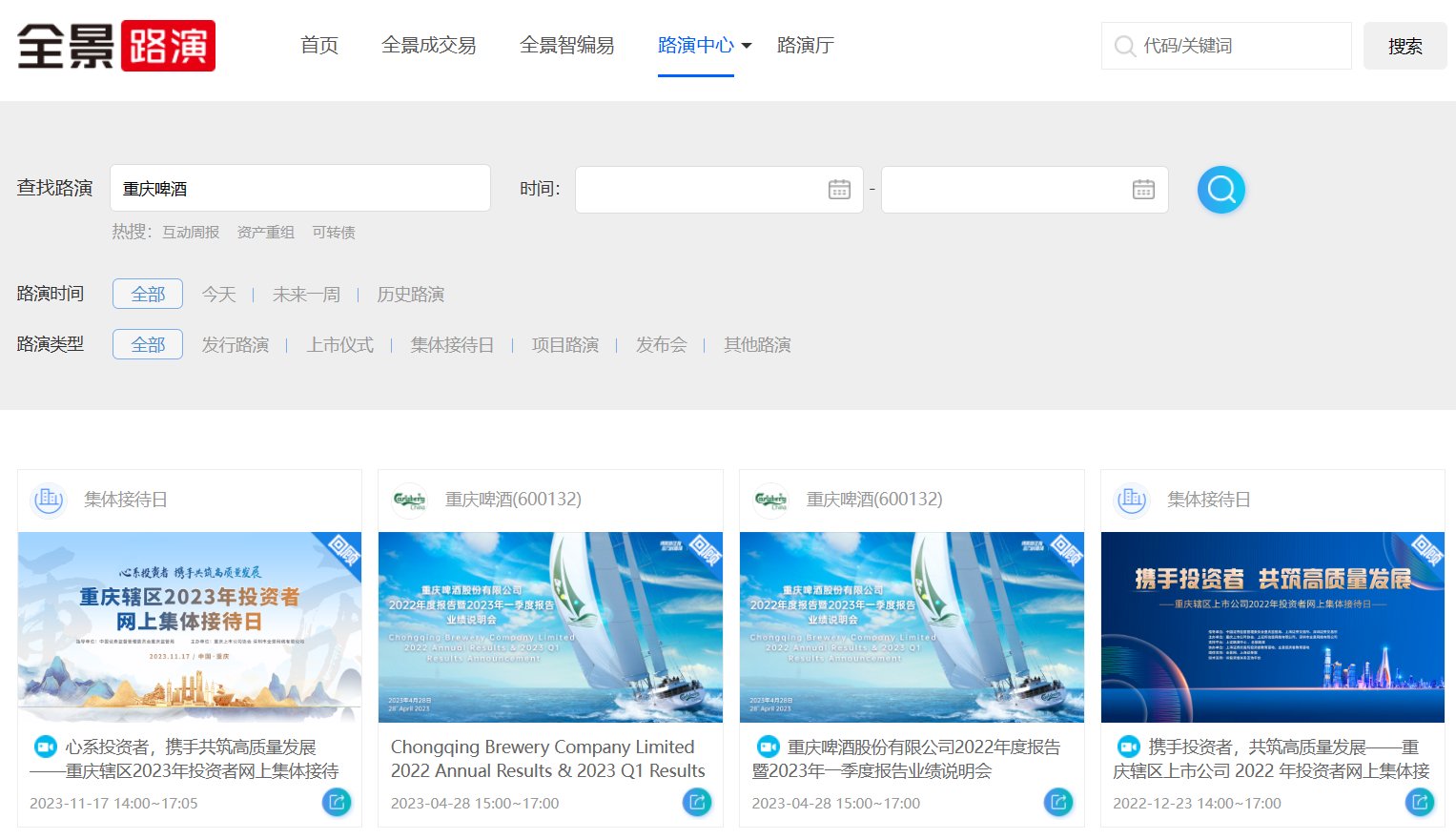The image size is (1456, 839).
Task: Open the 路演厅 navigation item
Action: [806, 45]
